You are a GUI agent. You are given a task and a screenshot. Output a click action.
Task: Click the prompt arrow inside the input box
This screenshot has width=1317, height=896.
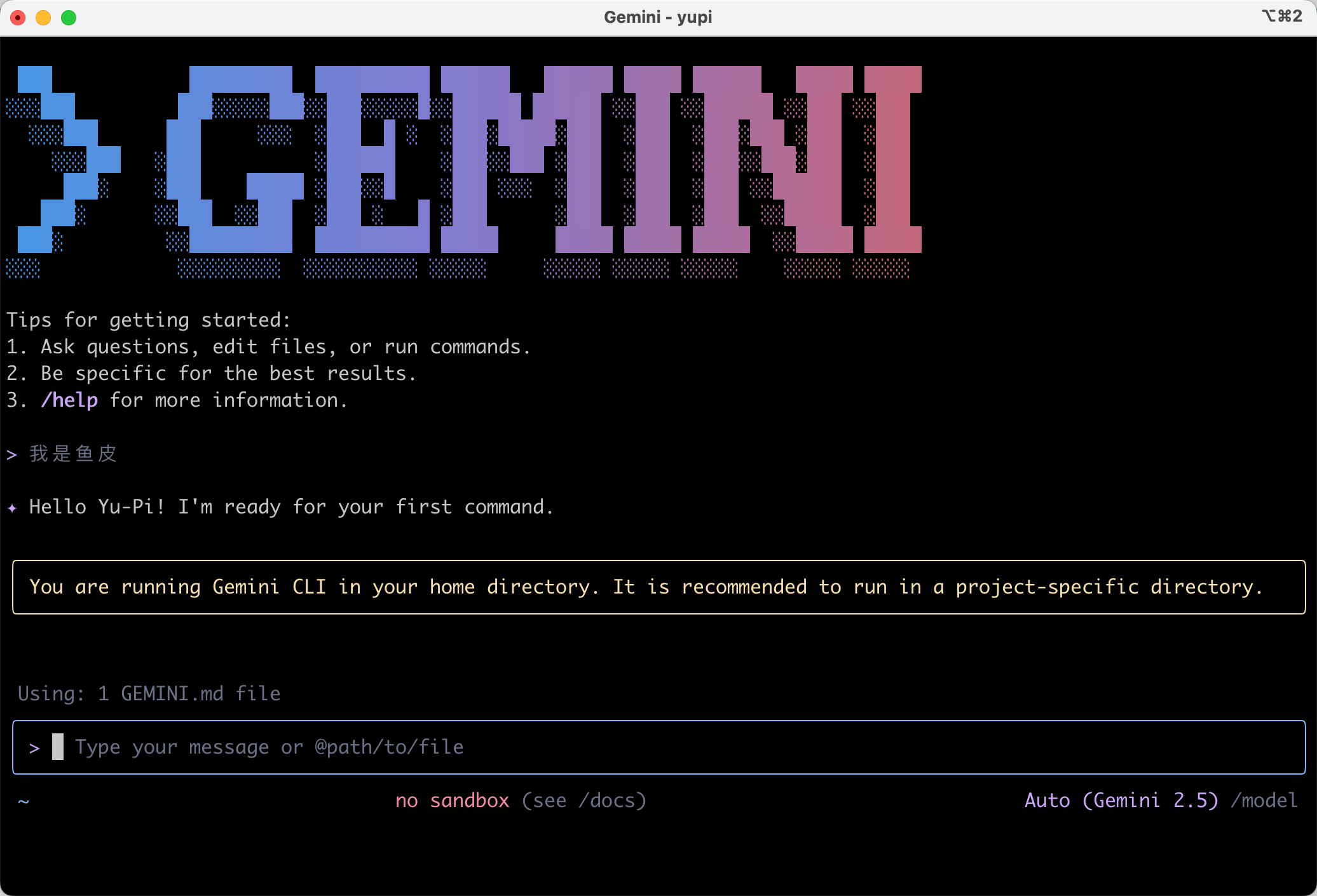34,748
